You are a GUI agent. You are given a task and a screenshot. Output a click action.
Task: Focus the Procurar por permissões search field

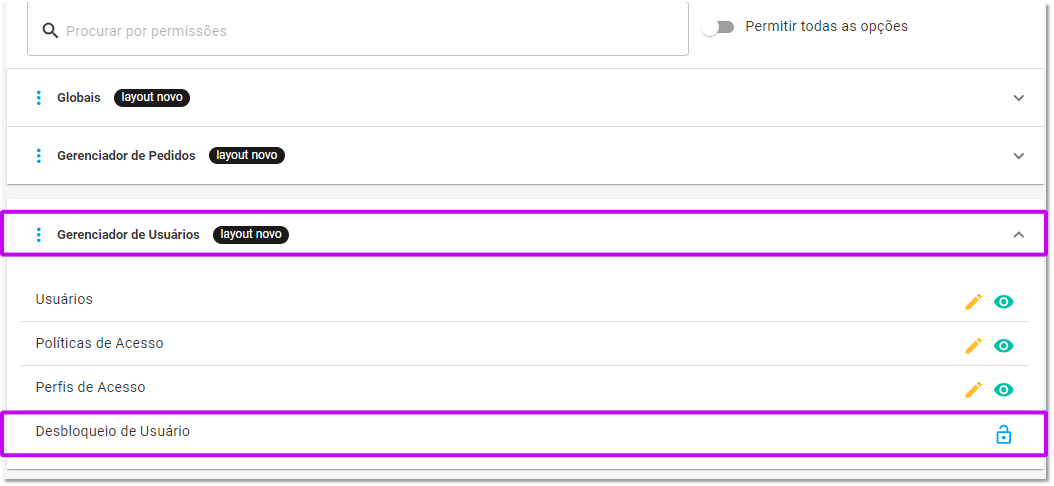point(358,28)
